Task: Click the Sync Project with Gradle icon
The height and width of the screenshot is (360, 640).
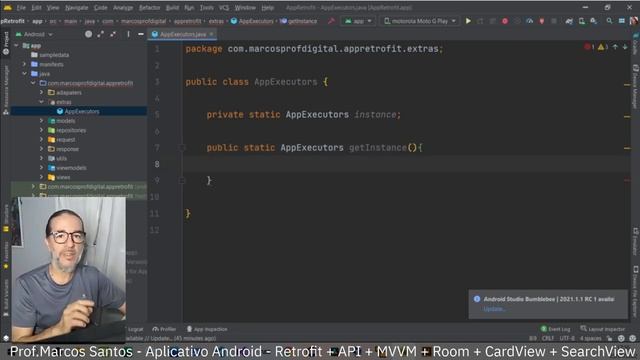Action: tap(569, 21)
